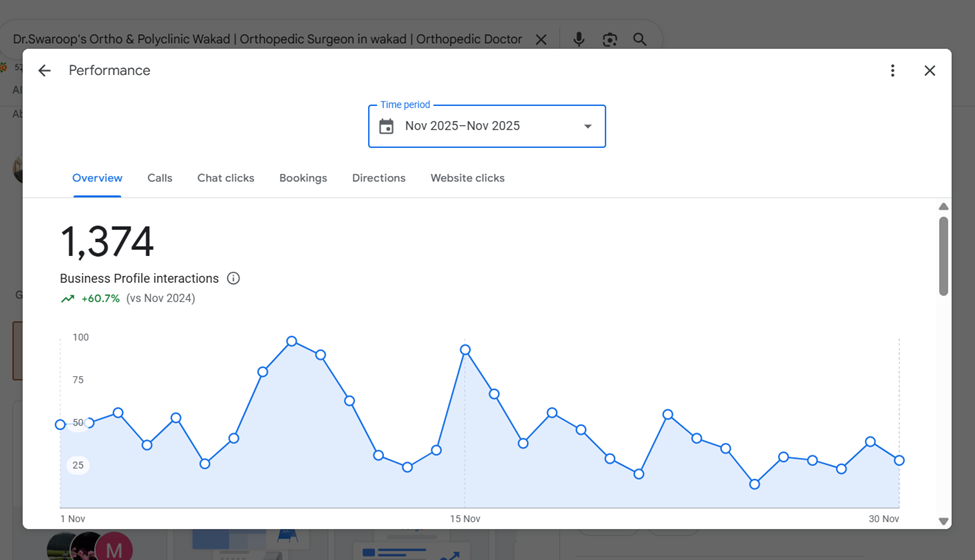Click the calendar icon in Time period
Screen dimensions: 975x560
tap(386, 126)
